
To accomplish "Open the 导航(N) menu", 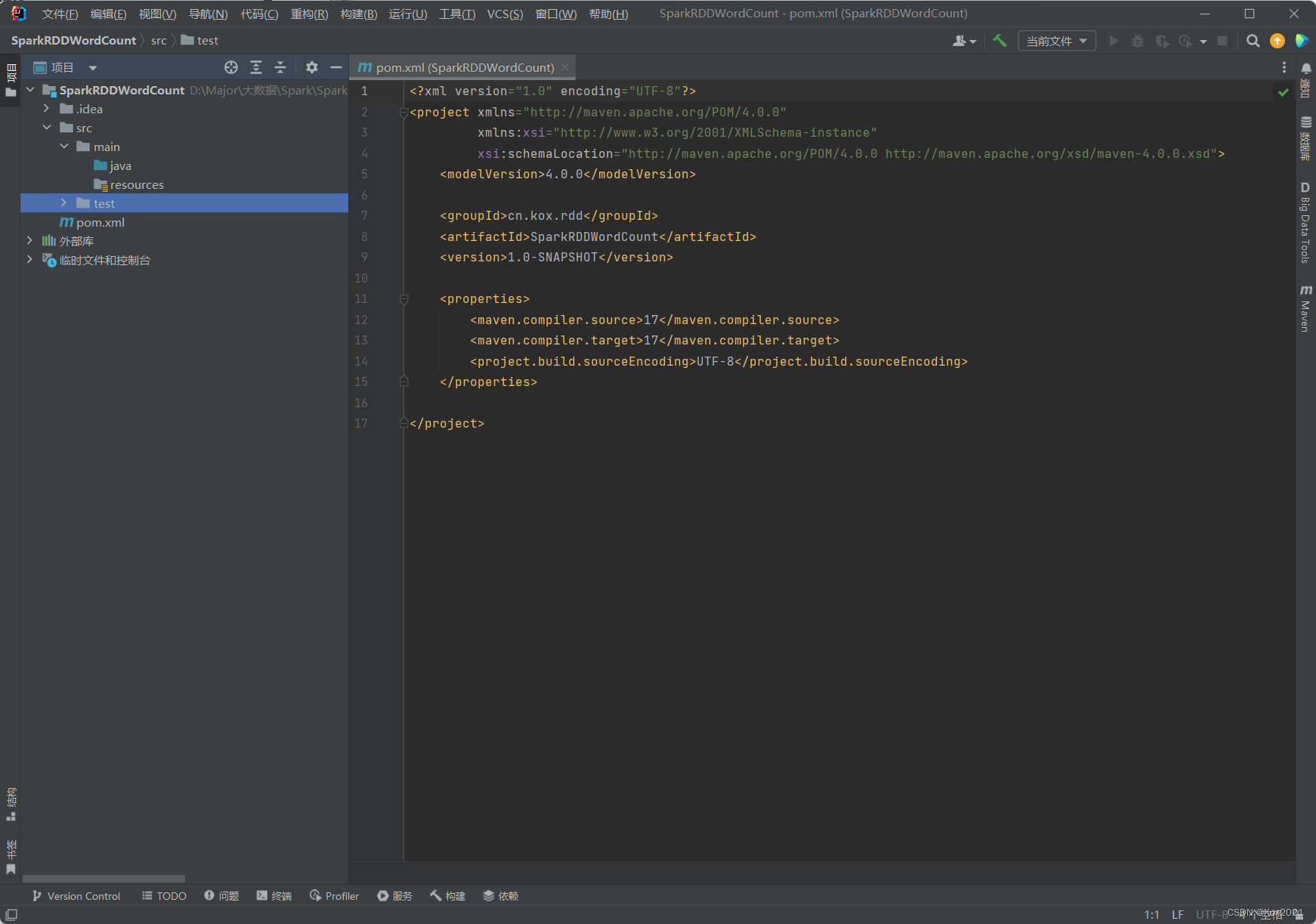I will pyautogui.click(x=208, y=14).
